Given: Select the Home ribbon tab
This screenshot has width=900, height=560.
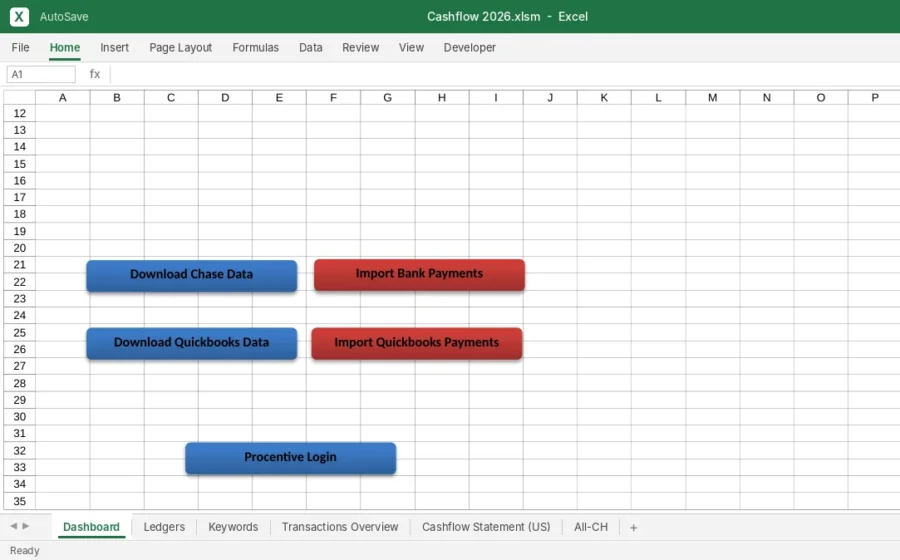Looking at the screenshot, I should tap(65, 48).
